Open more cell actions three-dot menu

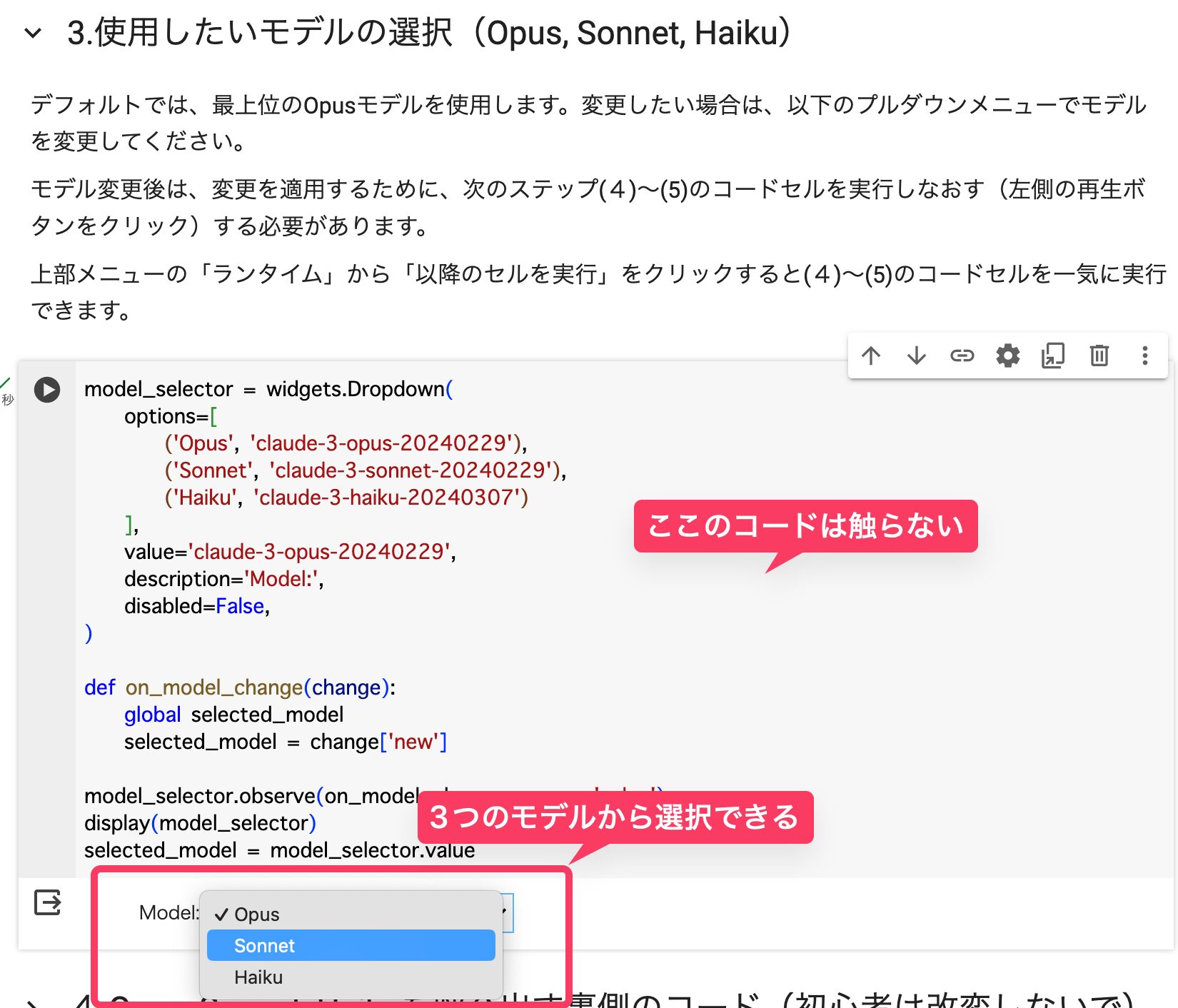[1144, 356]
